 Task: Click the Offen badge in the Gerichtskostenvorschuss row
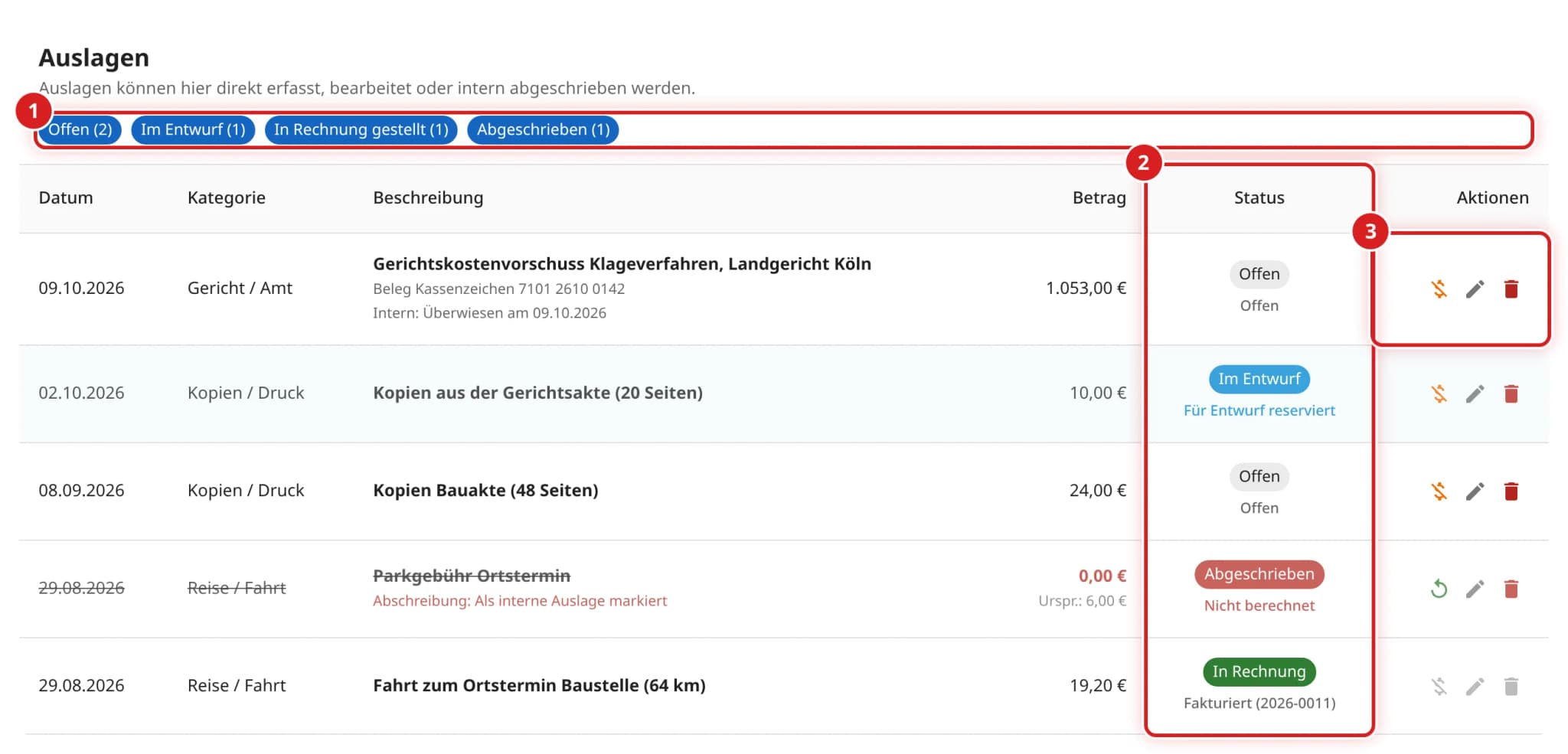[1259, 274]
